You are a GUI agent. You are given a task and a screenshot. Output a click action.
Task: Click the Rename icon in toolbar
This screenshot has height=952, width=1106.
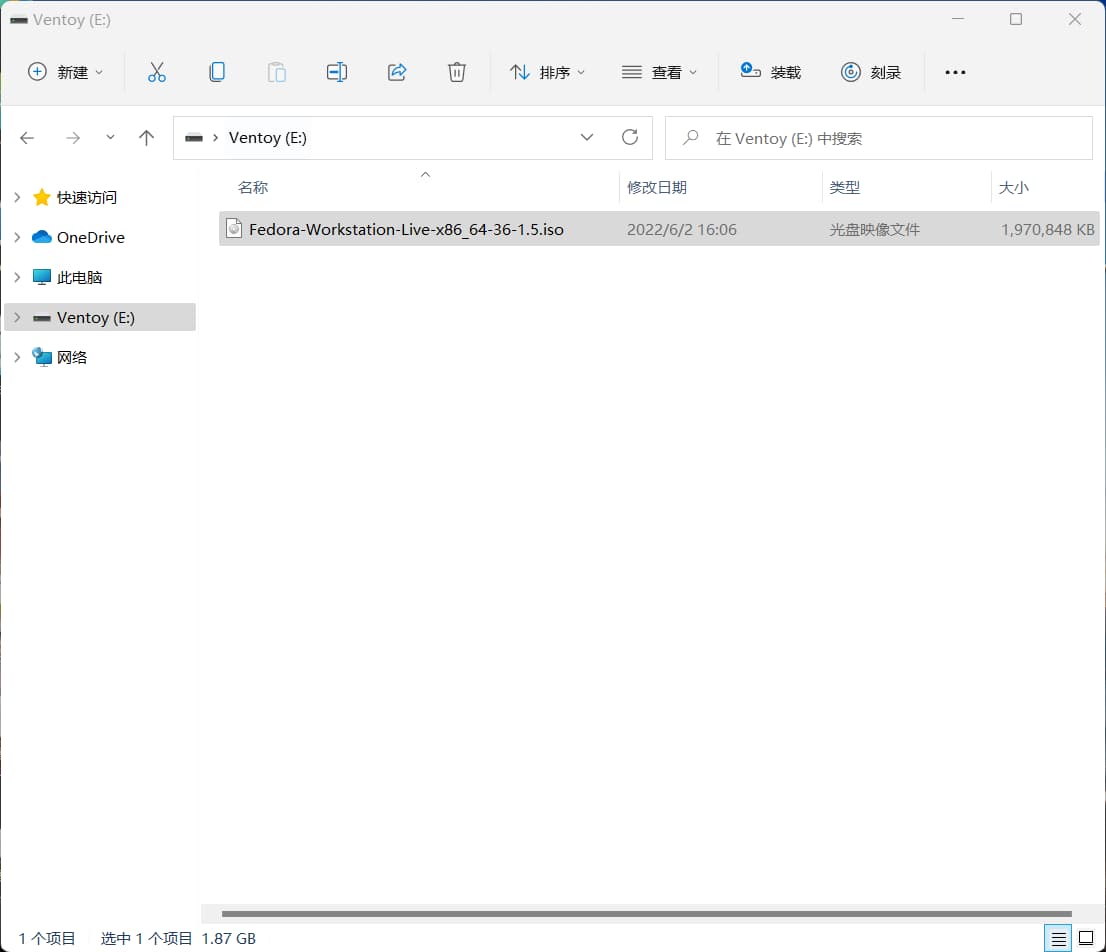click(x=336, y=72)
